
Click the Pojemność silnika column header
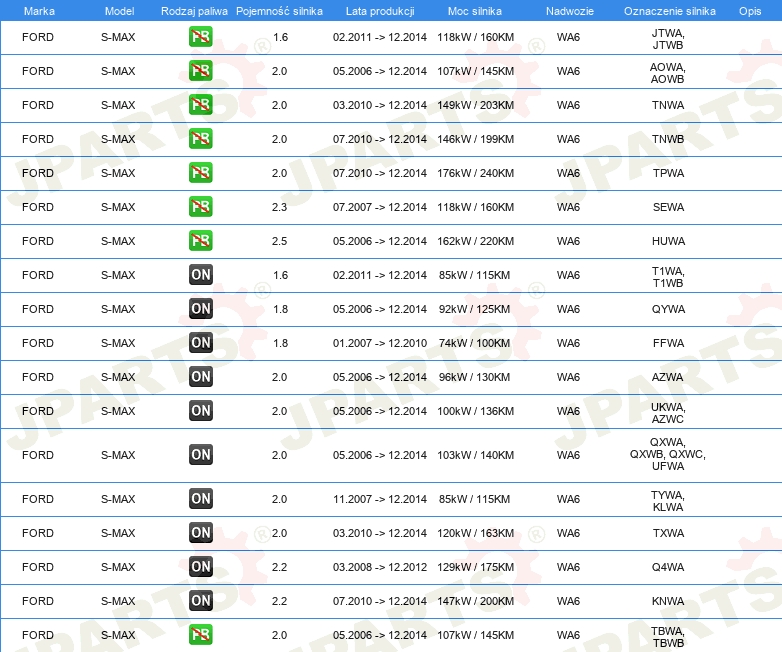click(x=279, y=11)
